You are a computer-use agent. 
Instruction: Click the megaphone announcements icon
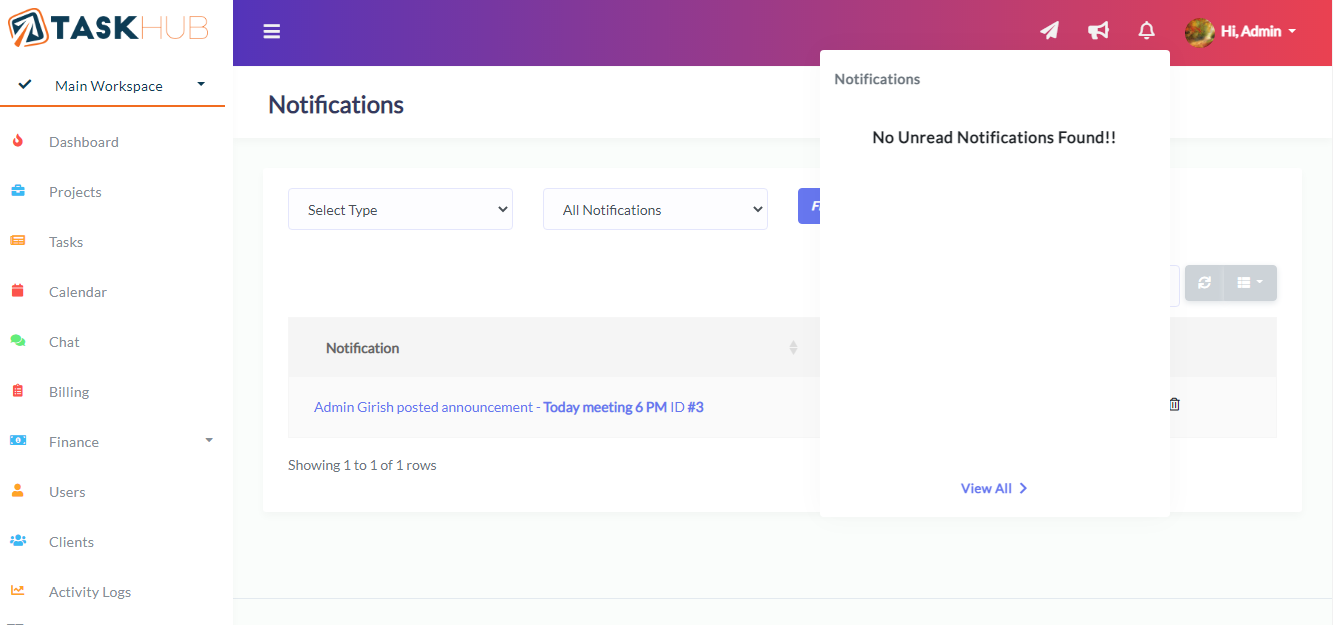[1098, 31]
